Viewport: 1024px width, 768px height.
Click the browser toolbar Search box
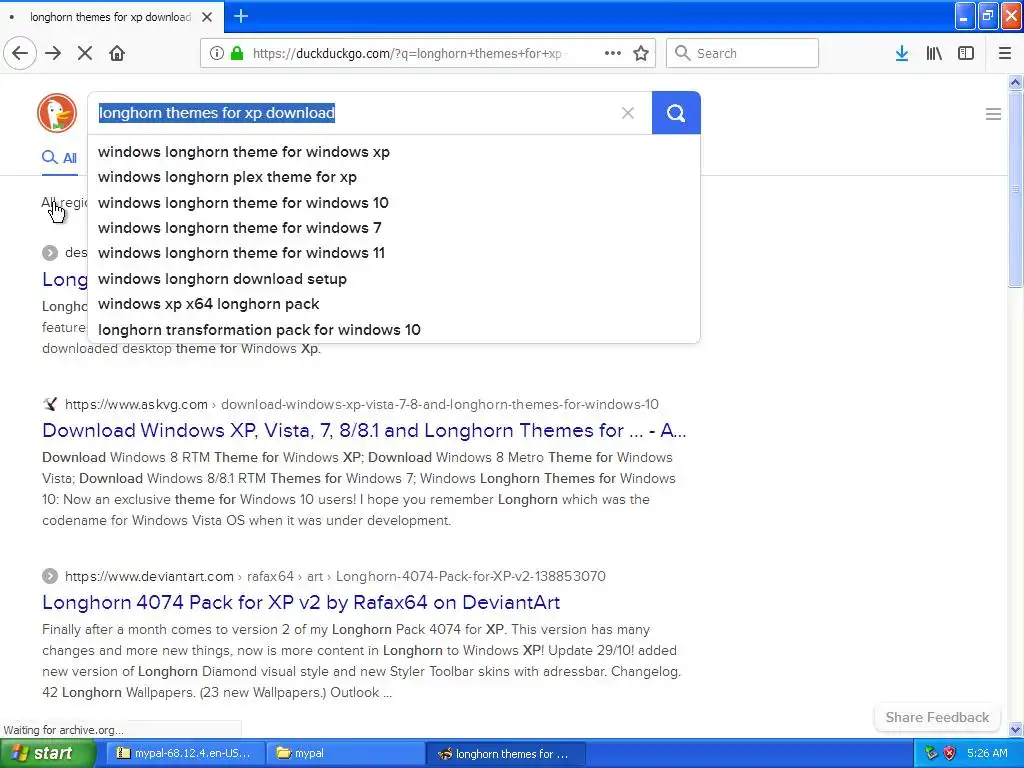tap(742, 53)
